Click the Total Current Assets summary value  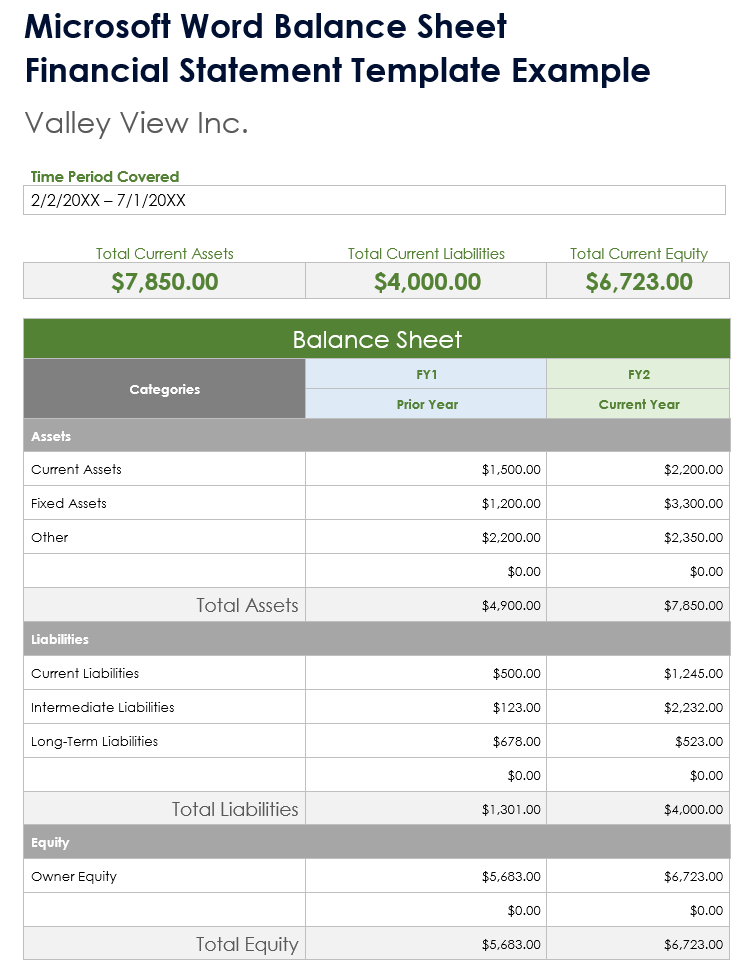(165, 282)
